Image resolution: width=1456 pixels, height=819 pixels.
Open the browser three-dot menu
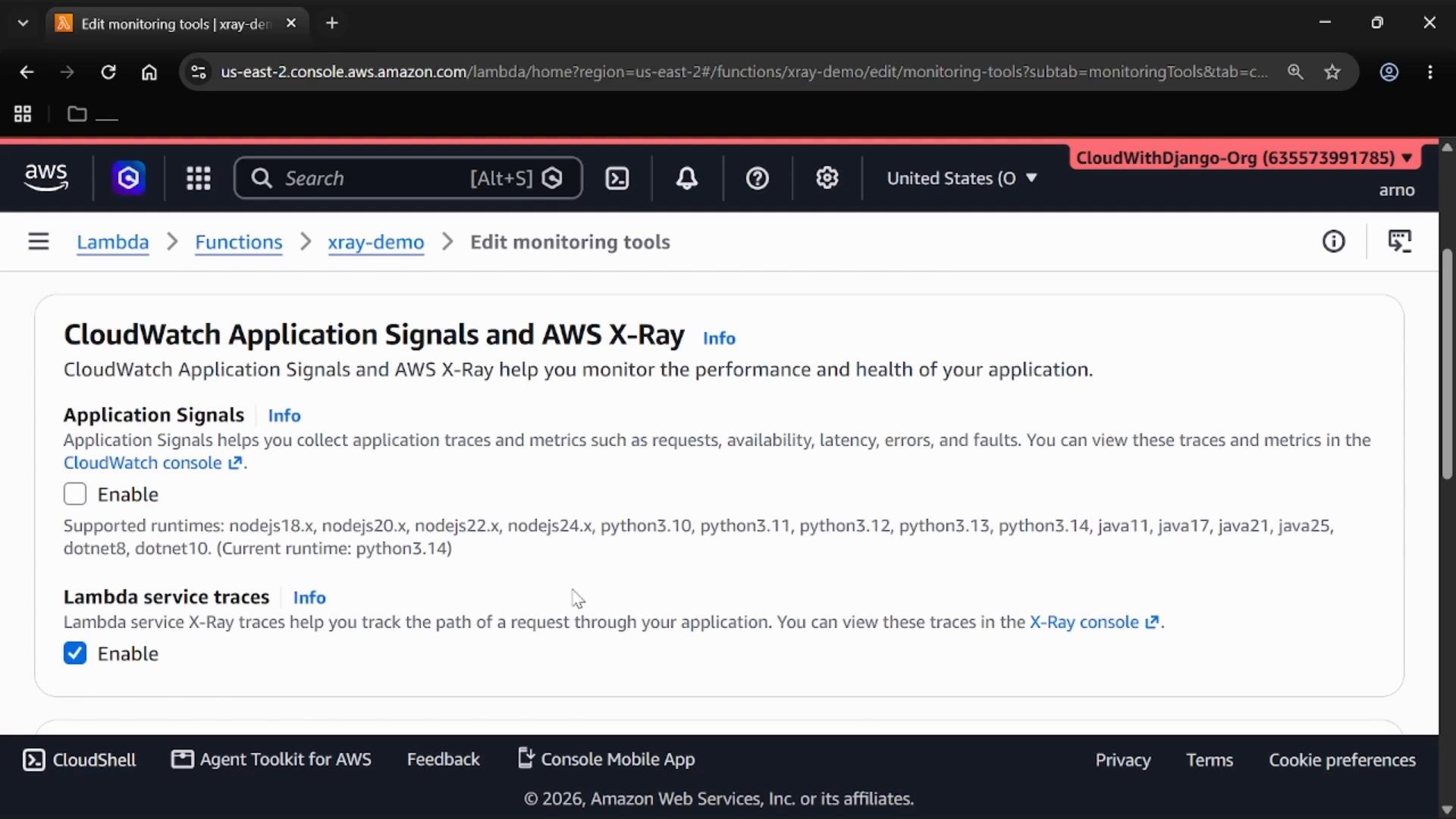1430,72
